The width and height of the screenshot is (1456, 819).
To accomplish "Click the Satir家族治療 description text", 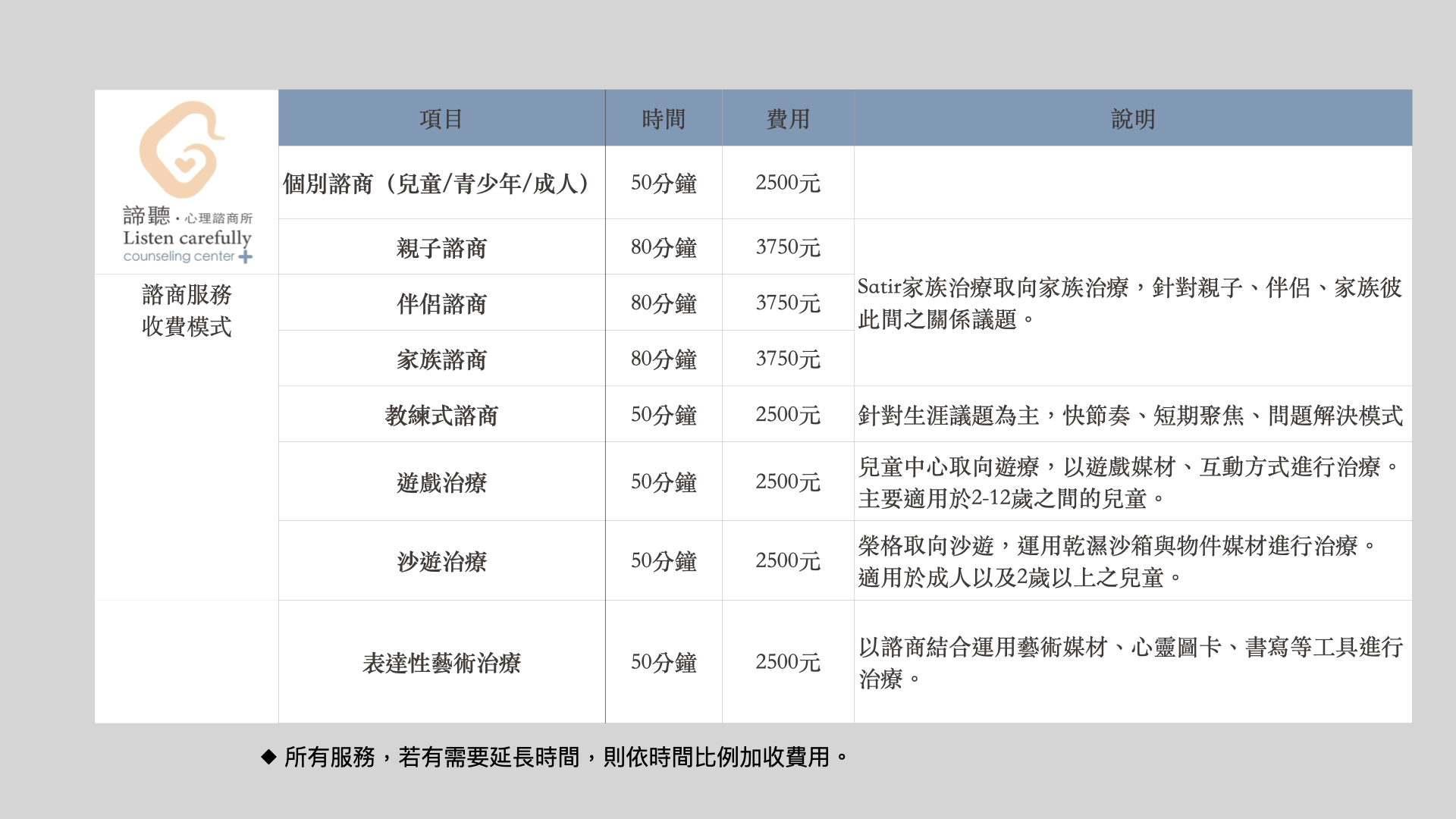I will (x=1129, y=303).
